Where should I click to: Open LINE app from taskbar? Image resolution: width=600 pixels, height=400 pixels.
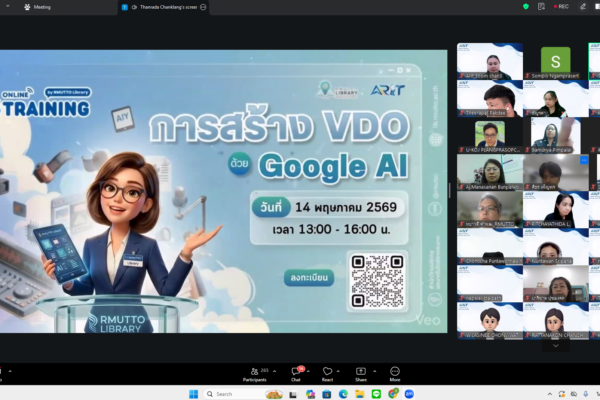[x=376, y=394]
